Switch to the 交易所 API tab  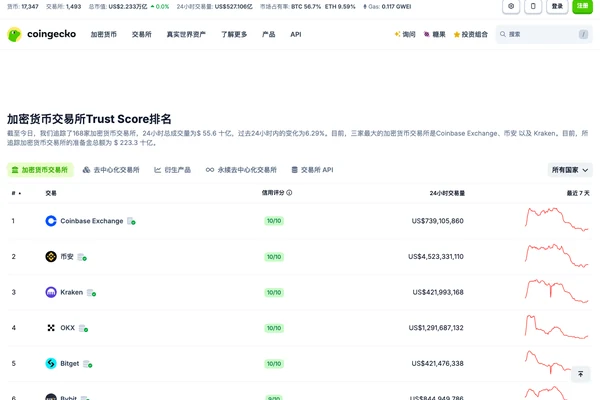point(313,170)
